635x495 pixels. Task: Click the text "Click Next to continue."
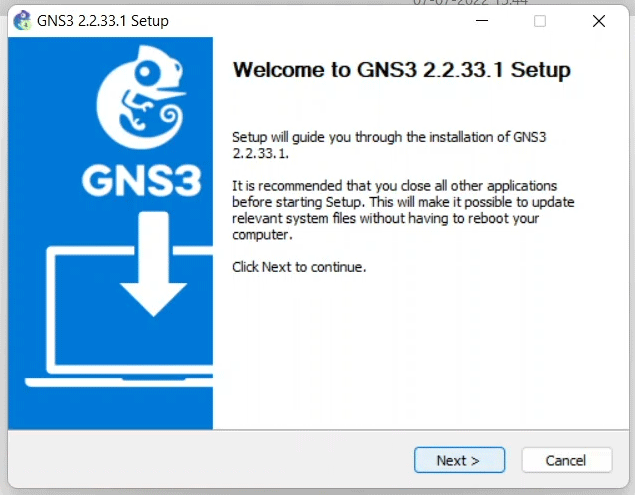click(299, 267)
